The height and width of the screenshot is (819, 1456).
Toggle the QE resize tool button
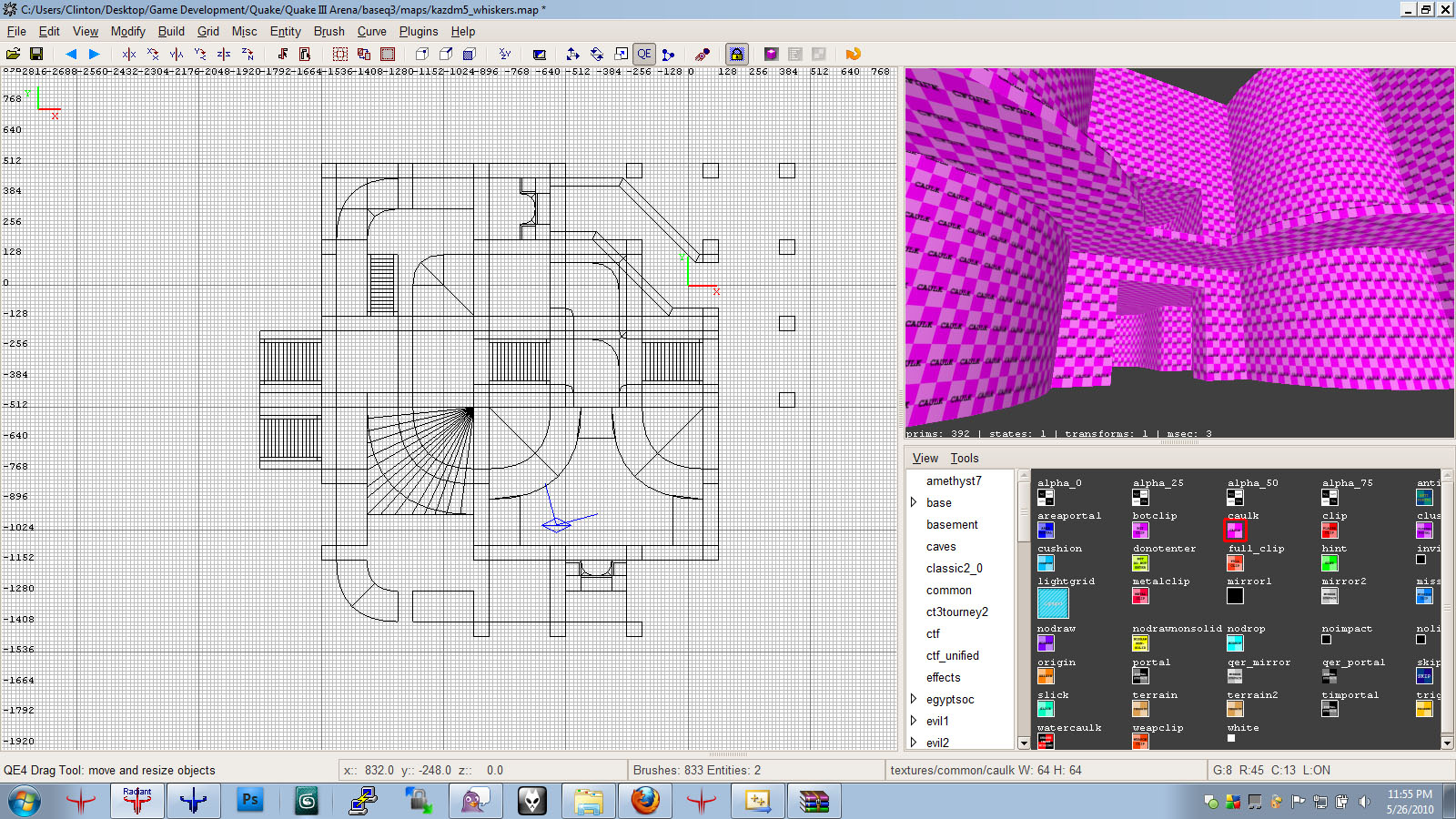[x=644, y=55]
